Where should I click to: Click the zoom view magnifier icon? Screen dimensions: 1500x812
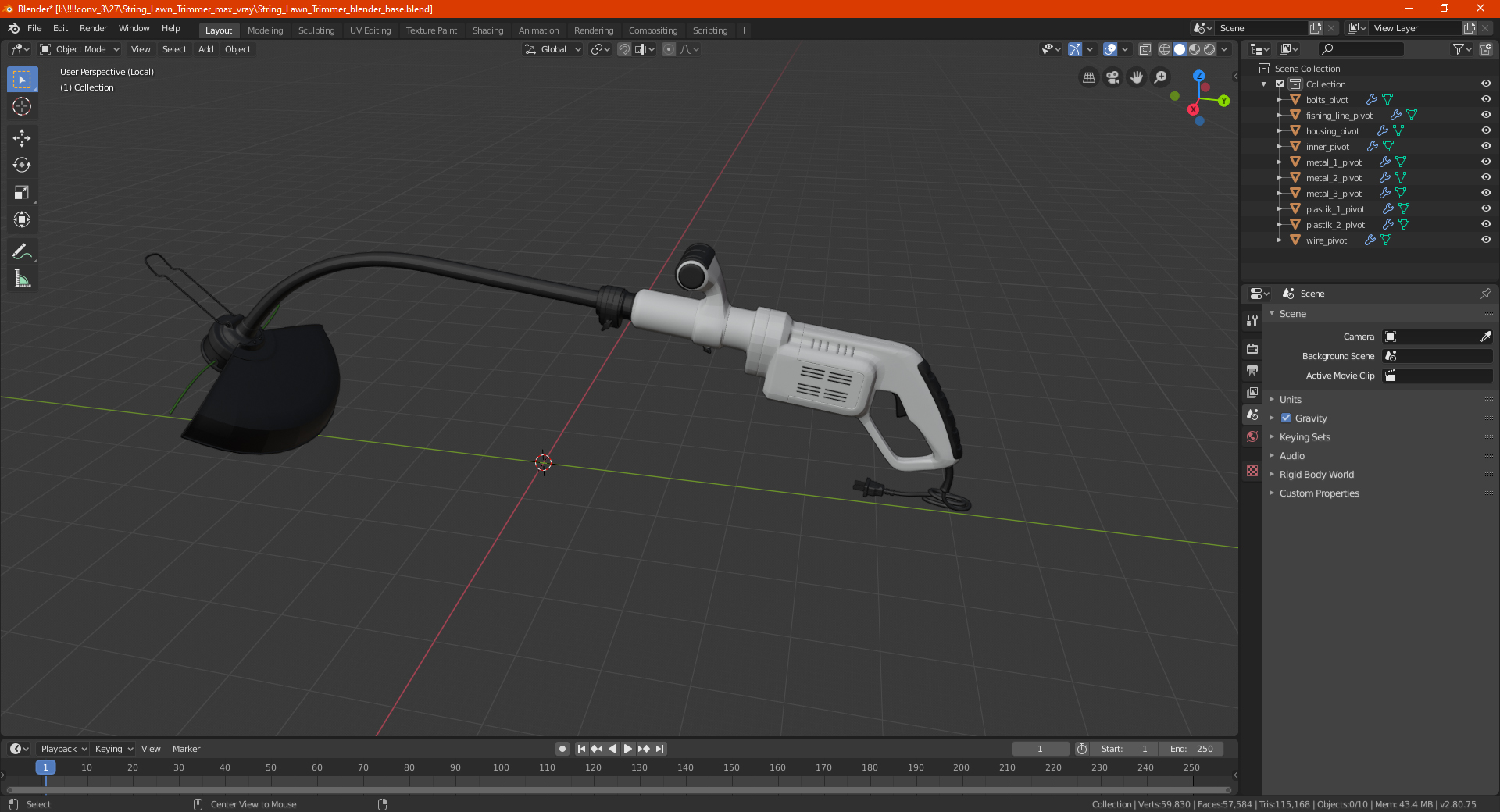tap(1161, 77)
